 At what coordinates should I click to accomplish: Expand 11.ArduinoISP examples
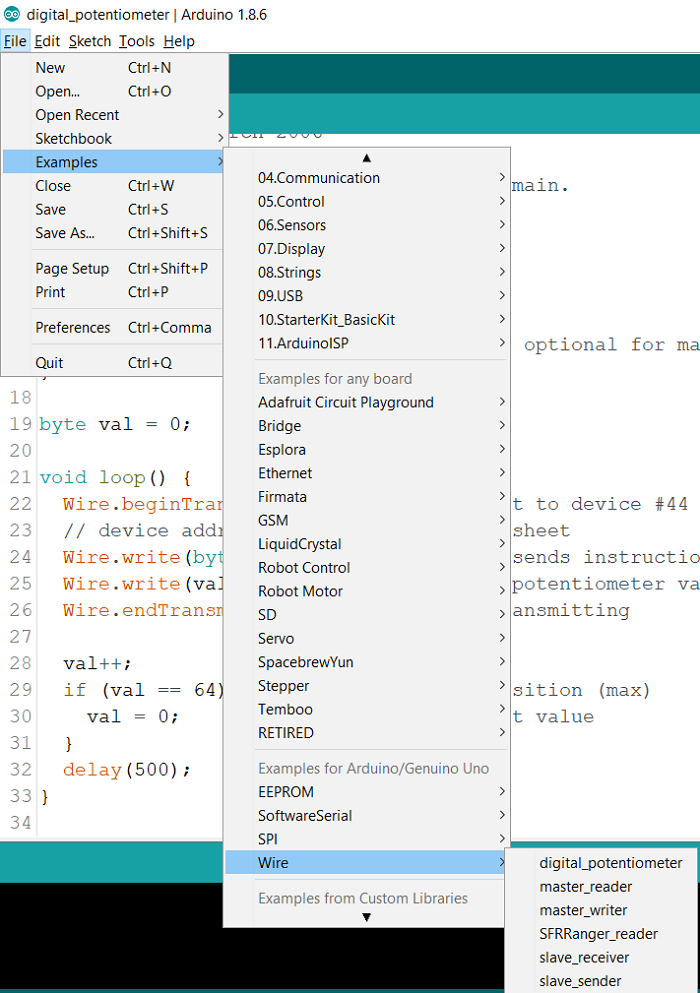(367, 343)
